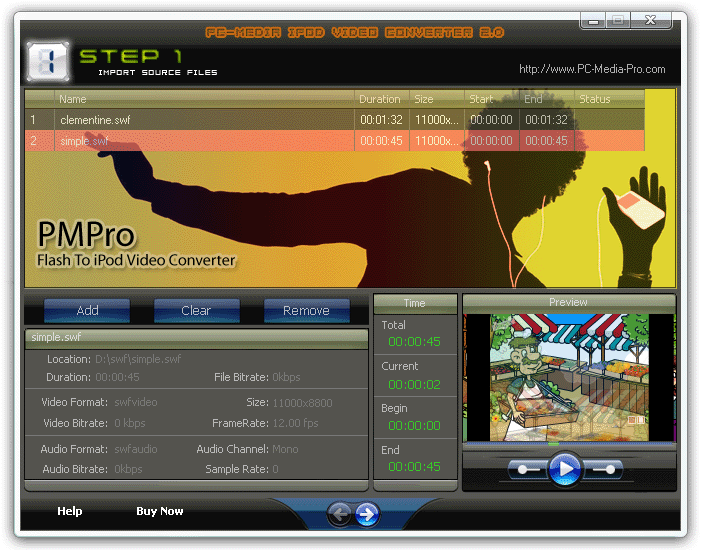
Task: Click the Size column header
Action: point(437,99)
